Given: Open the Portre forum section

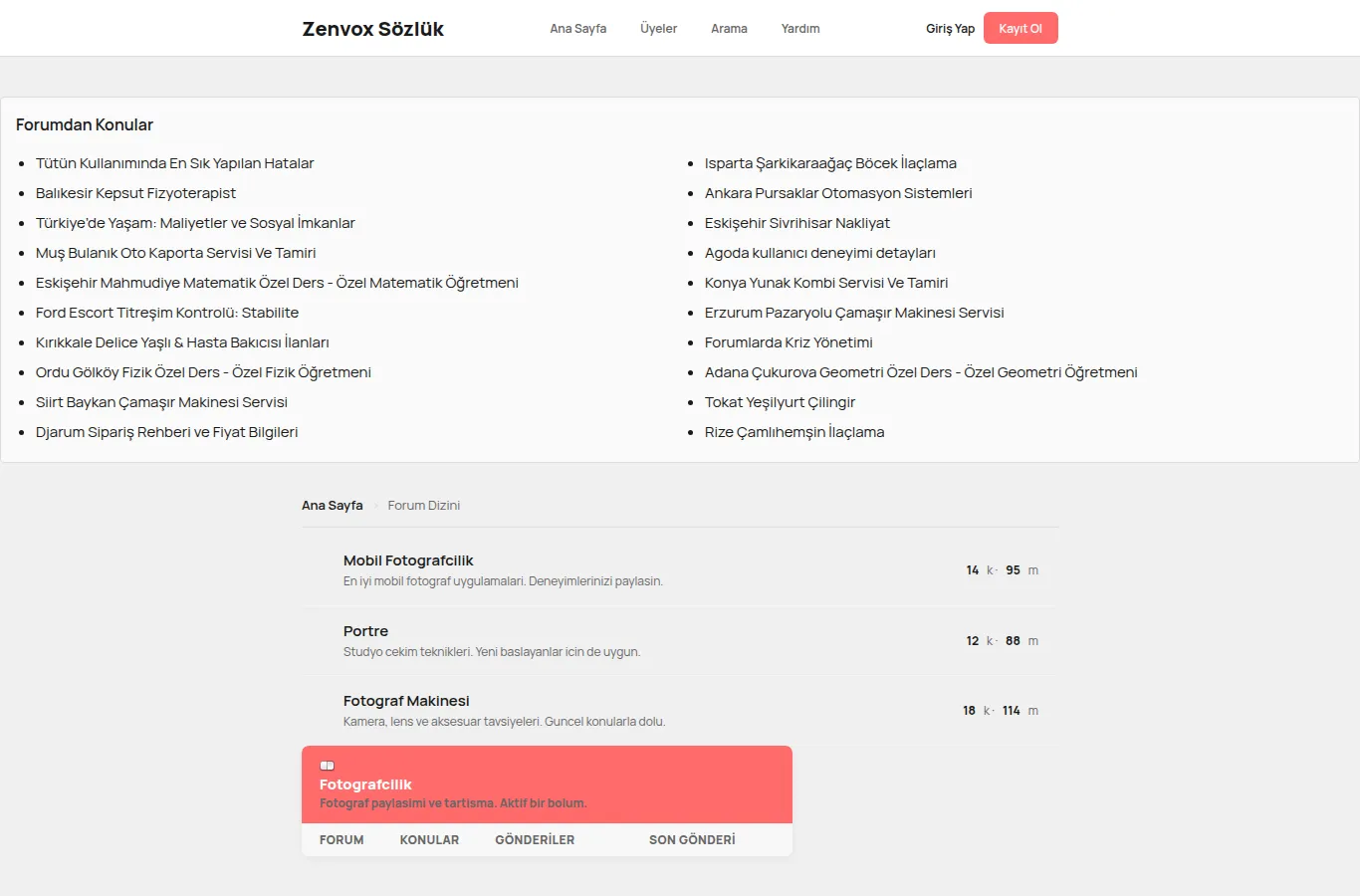Looking at the screenshot, I should (365, 631).
